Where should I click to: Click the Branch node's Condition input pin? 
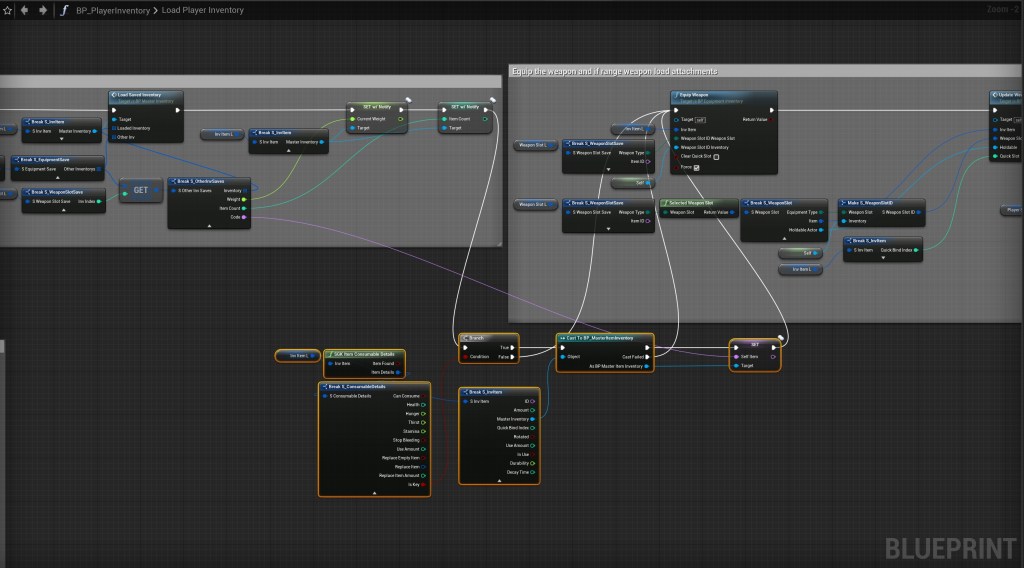(464, 357)
